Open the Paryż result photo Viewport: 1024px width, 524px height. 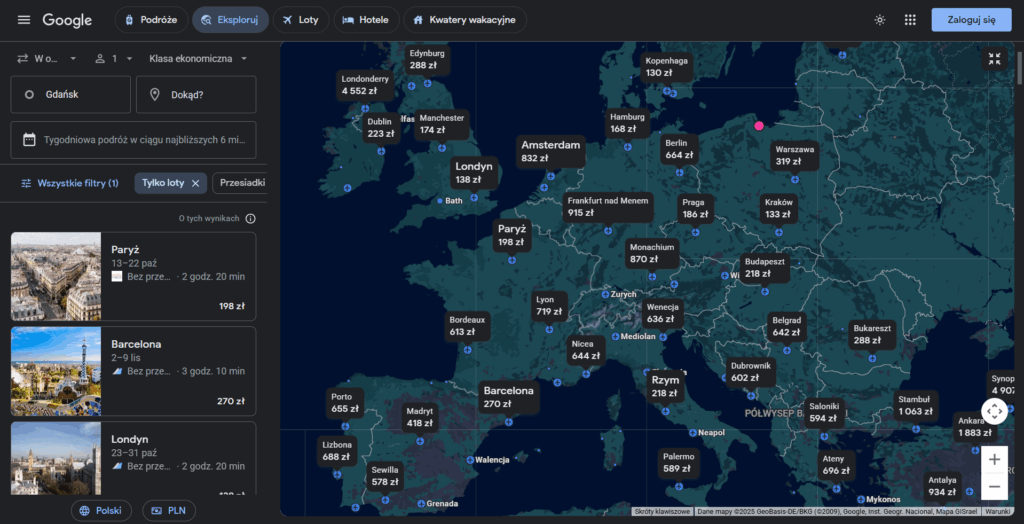pyautogui.click(x=56, y=276)
